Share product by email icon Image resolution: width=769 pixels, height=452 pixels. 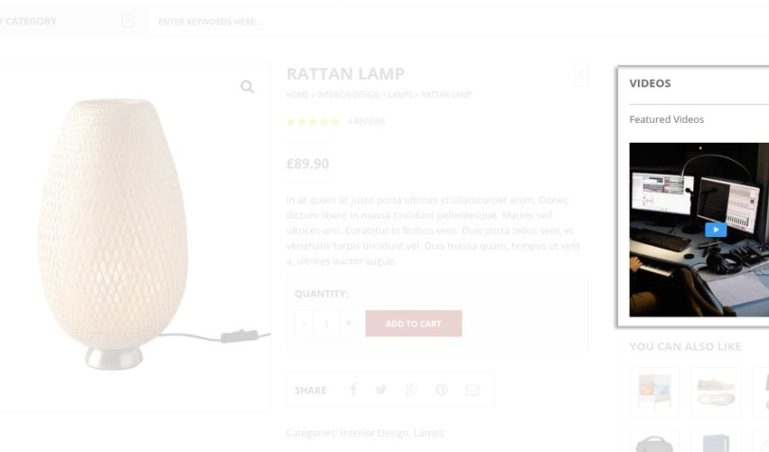(472, 390)
